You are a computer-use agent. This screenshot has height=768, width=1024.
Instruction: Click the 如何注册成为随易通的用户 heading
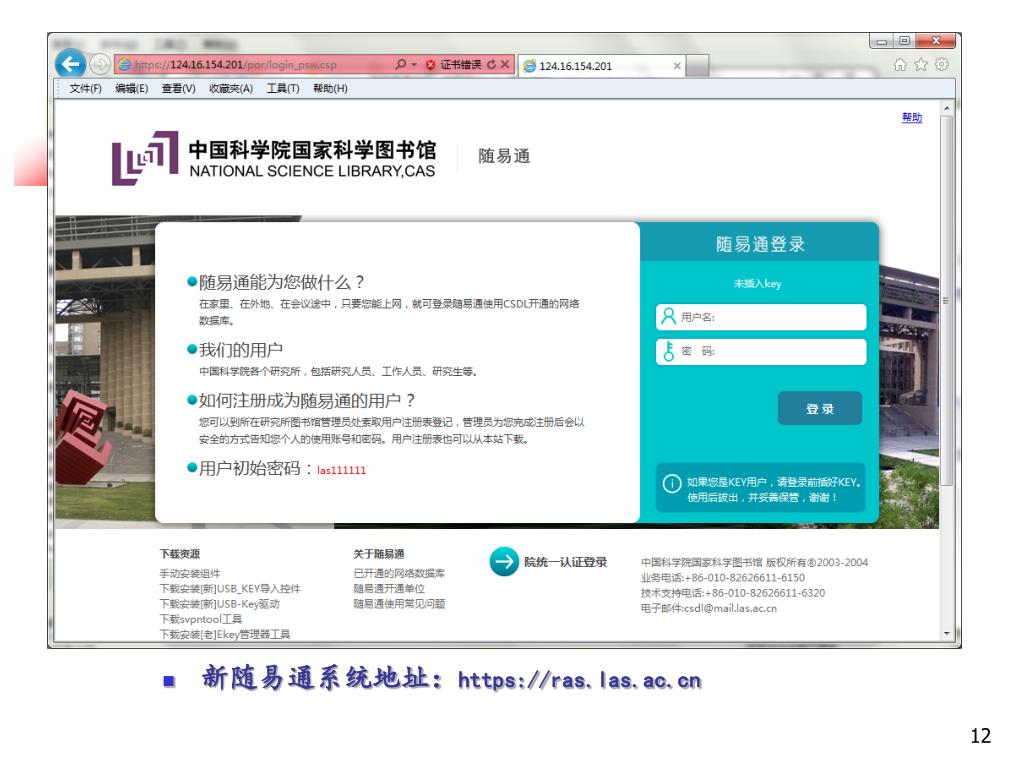point(306,400)
